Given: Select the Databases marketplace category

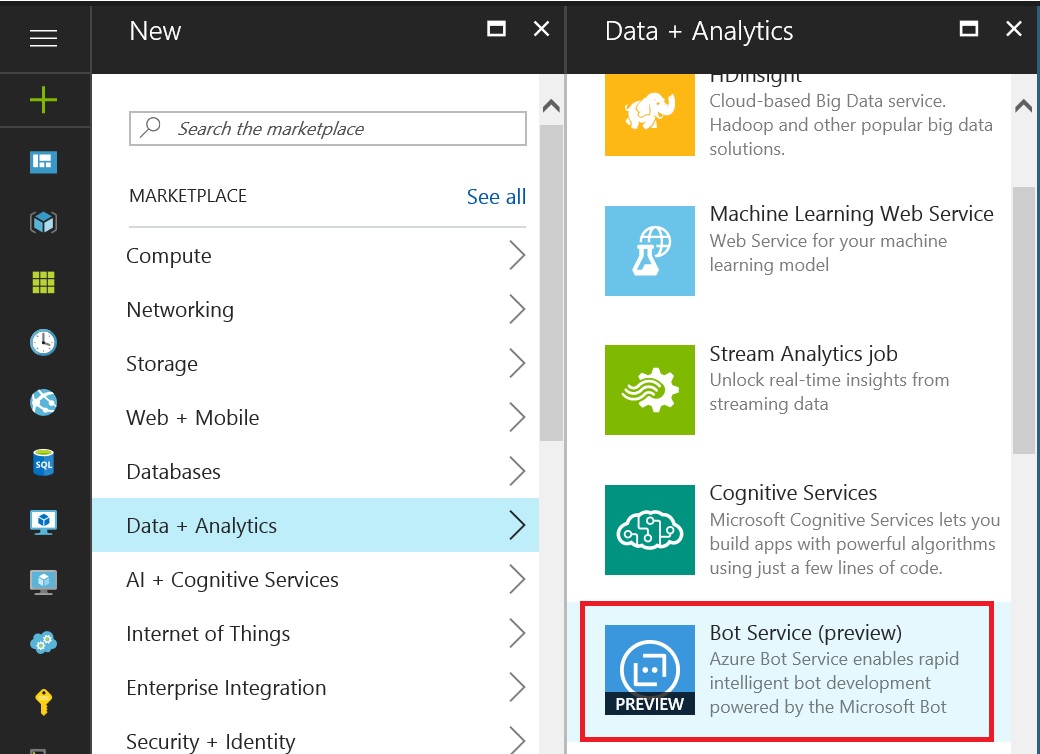Looking at the screenshot, I should coord(316,471).
